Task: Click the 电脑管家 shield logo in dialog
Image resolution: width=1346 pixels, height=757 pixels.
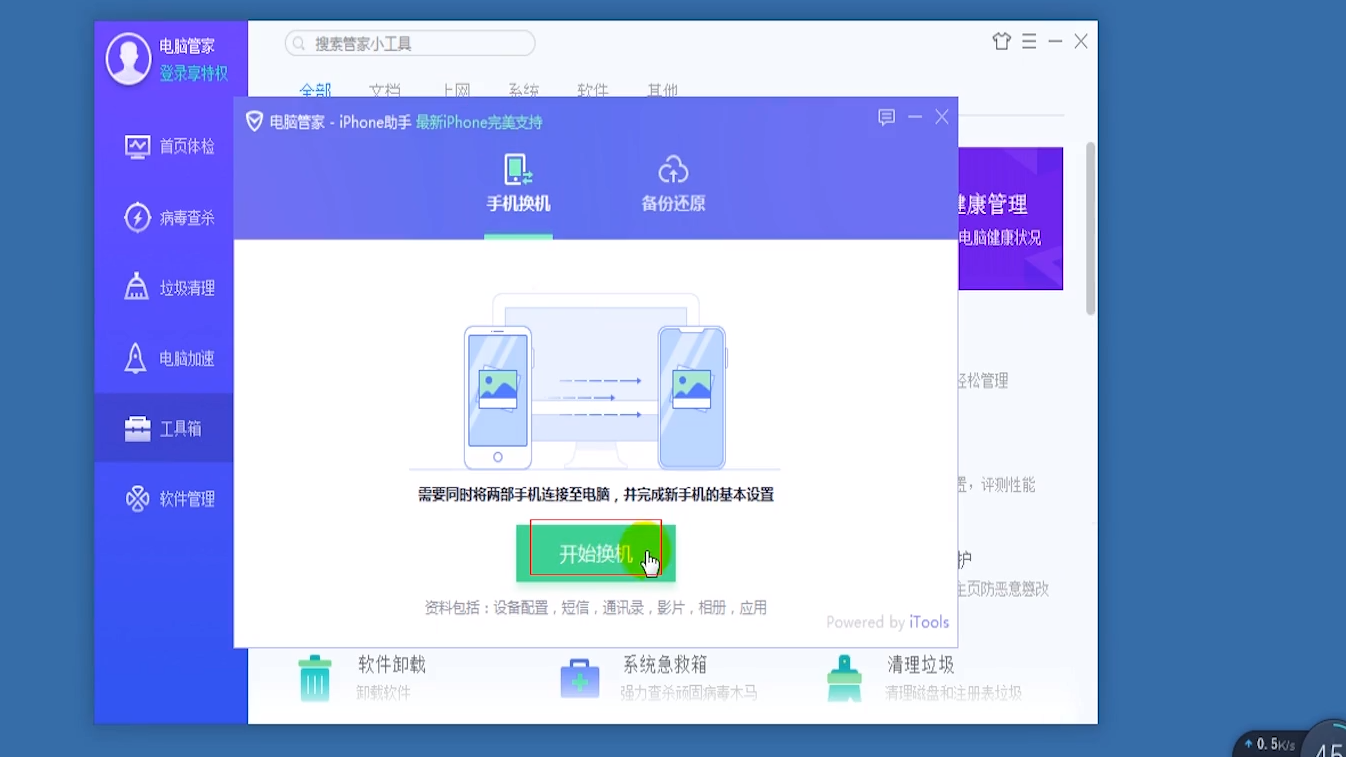Action: [254, 121]
